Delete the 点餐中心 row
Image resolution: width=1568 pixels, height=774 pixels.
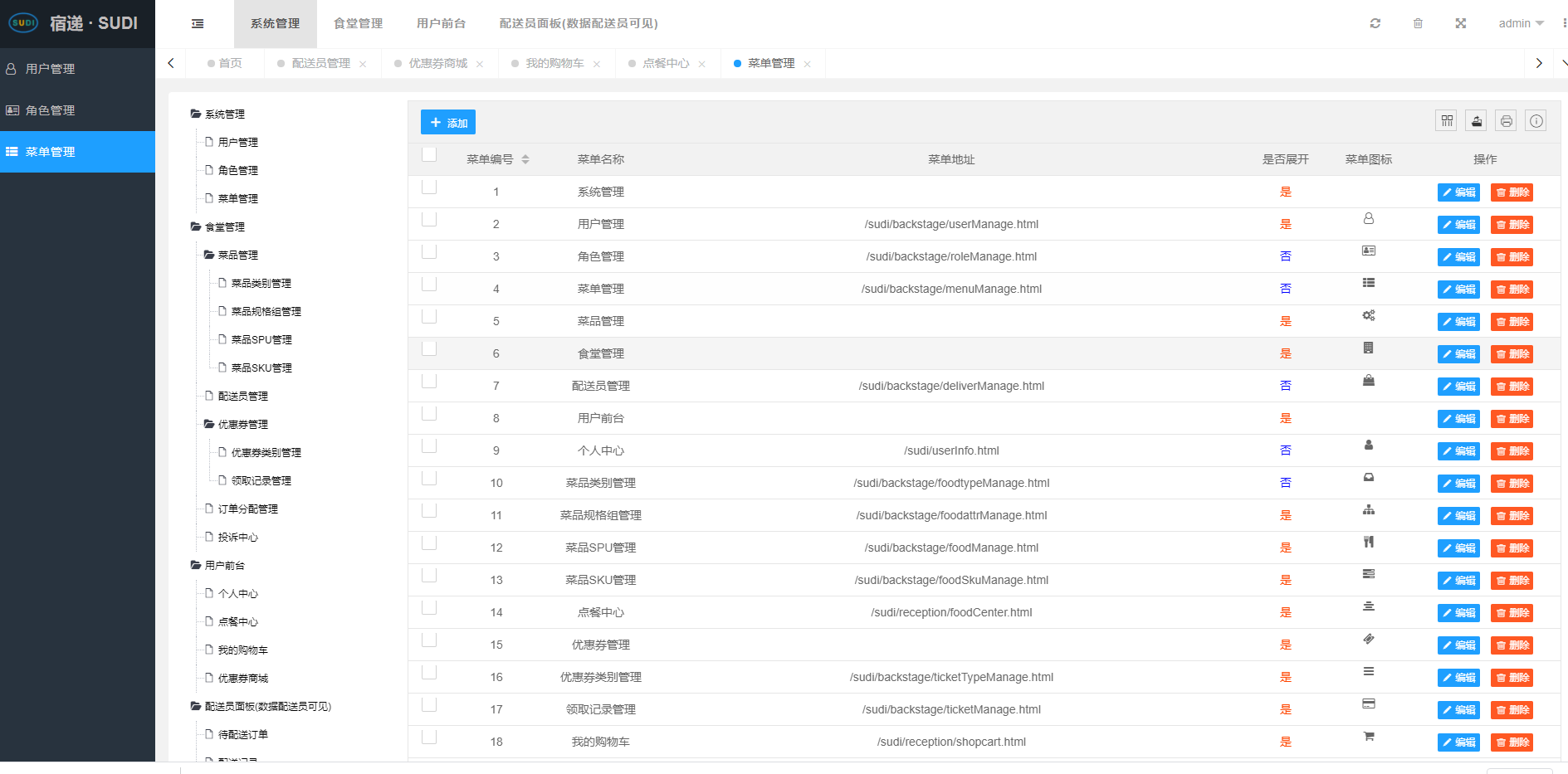(1512, 613)
